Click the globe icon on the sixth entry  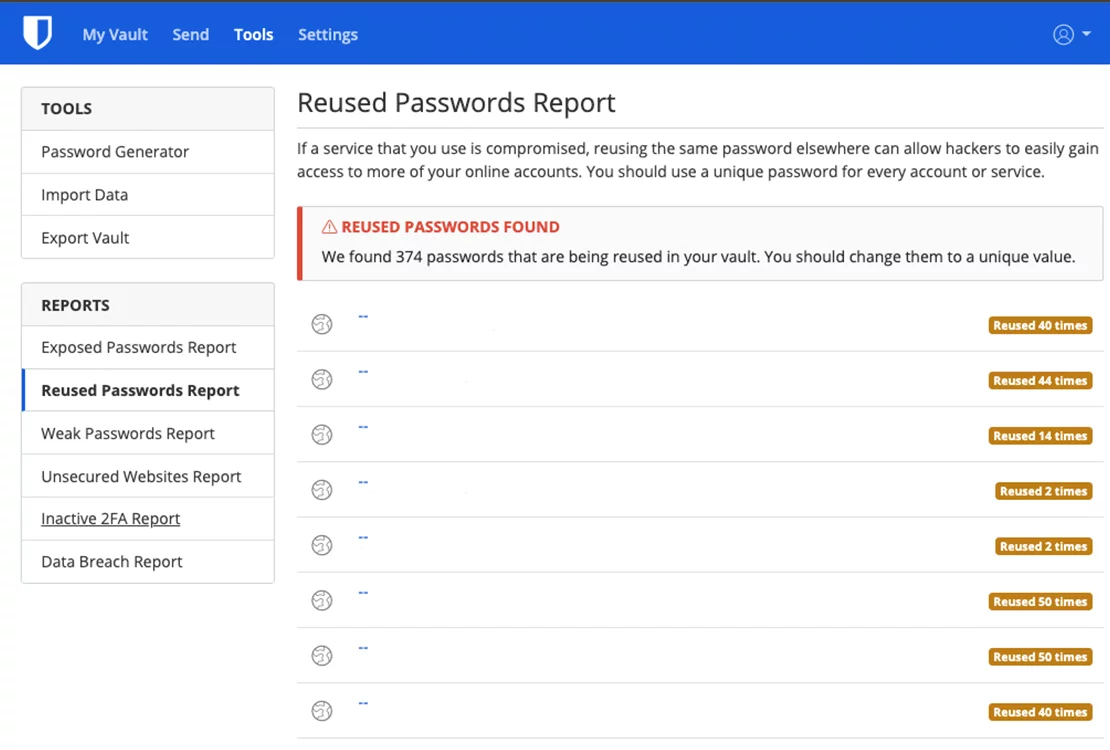tap(322, 600)
